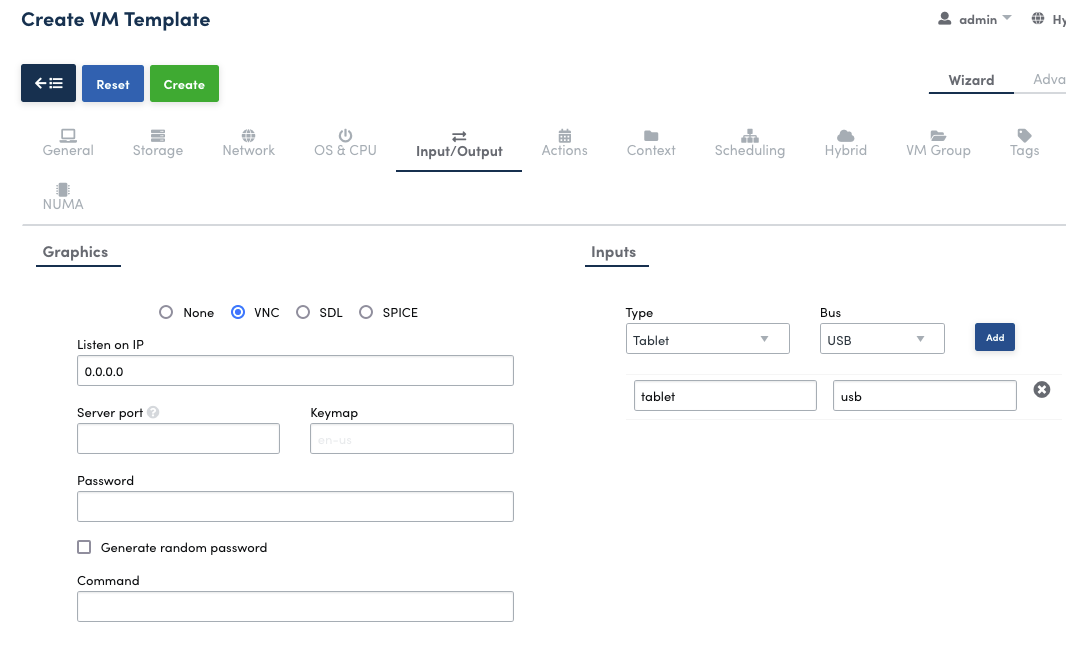1066x659 pixels.
Task: Open the Storage tab with server icon
Action: (x=158, y=143)
